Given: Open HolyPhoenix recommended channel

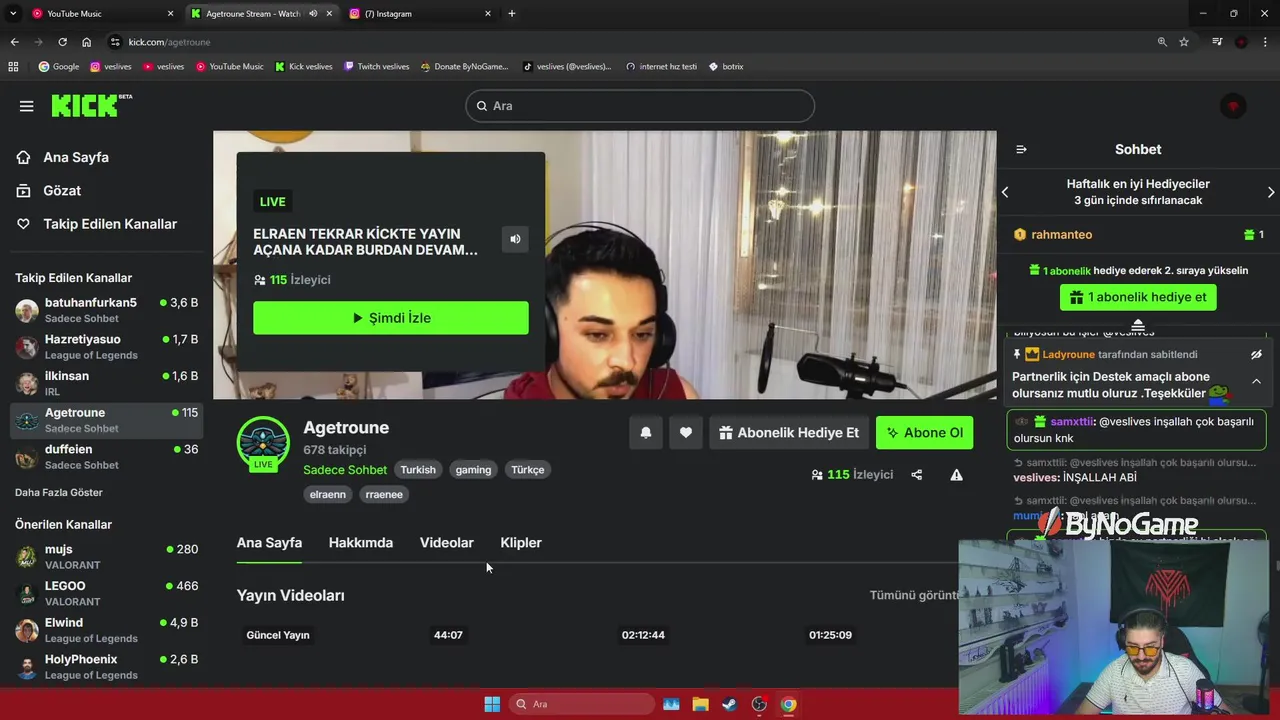Looking at the screenshot, I should [107, 667].
